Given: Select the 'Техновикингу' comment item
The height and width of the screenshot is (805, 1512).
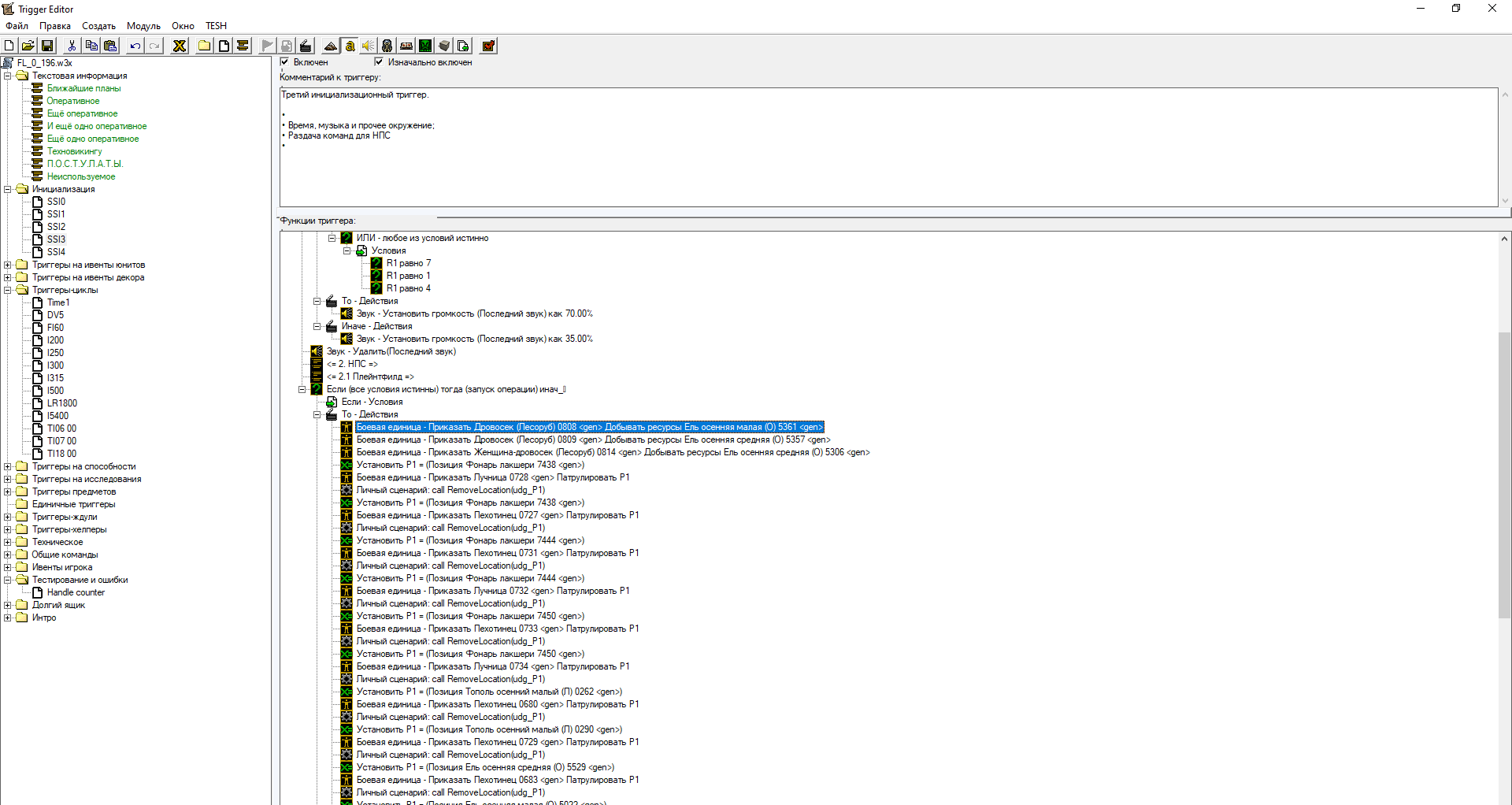Looking at the screenshot, I should click(x=74, y=151).
